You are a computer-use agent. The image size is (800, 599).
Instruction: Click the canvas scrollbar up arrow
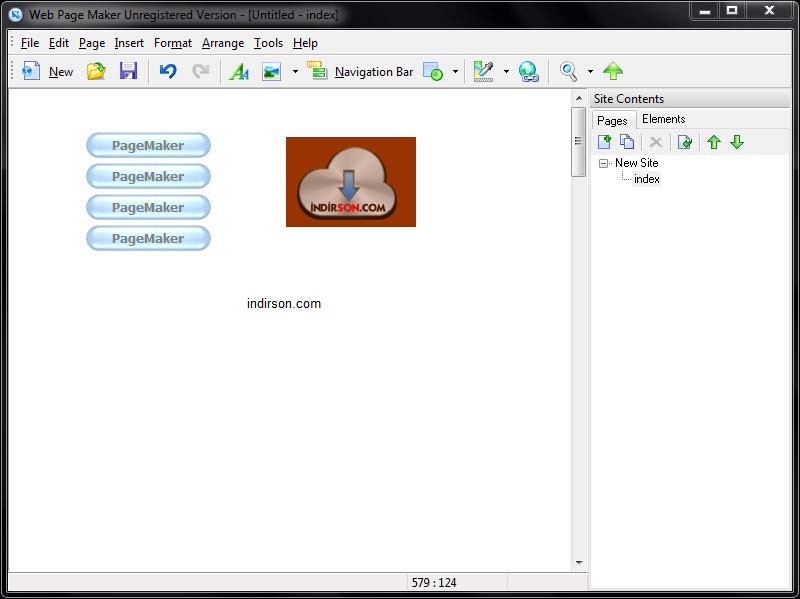pyautogui.click(x=579, y=98)
